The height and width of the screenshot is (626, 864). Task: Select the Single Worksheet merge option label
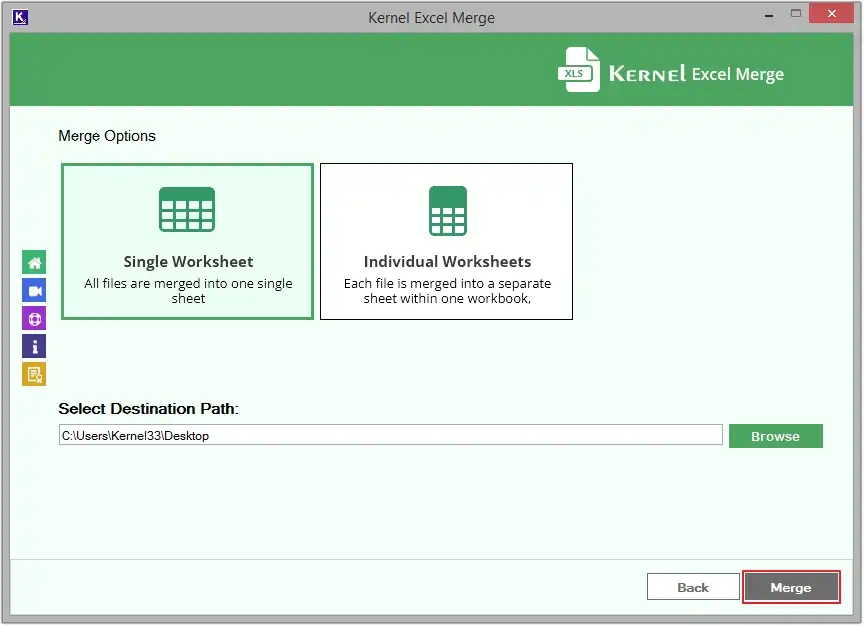(188, 262)
